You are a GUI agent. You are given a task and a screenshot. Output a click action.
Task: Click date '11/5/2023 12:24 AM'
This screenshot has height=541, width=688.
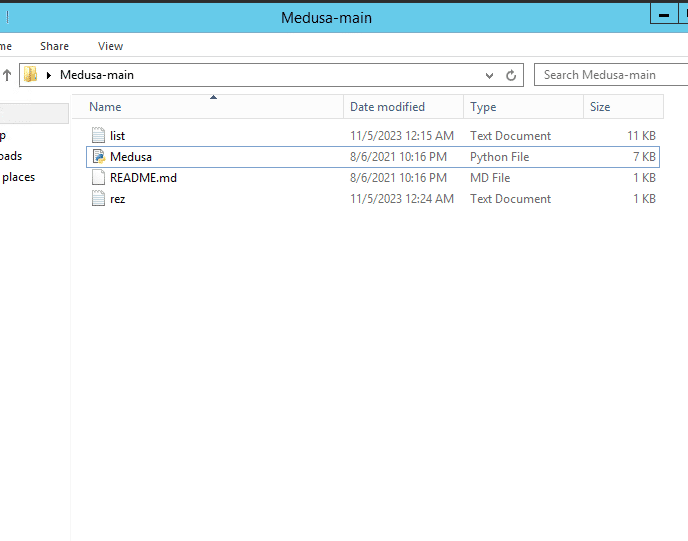point(402,199)
